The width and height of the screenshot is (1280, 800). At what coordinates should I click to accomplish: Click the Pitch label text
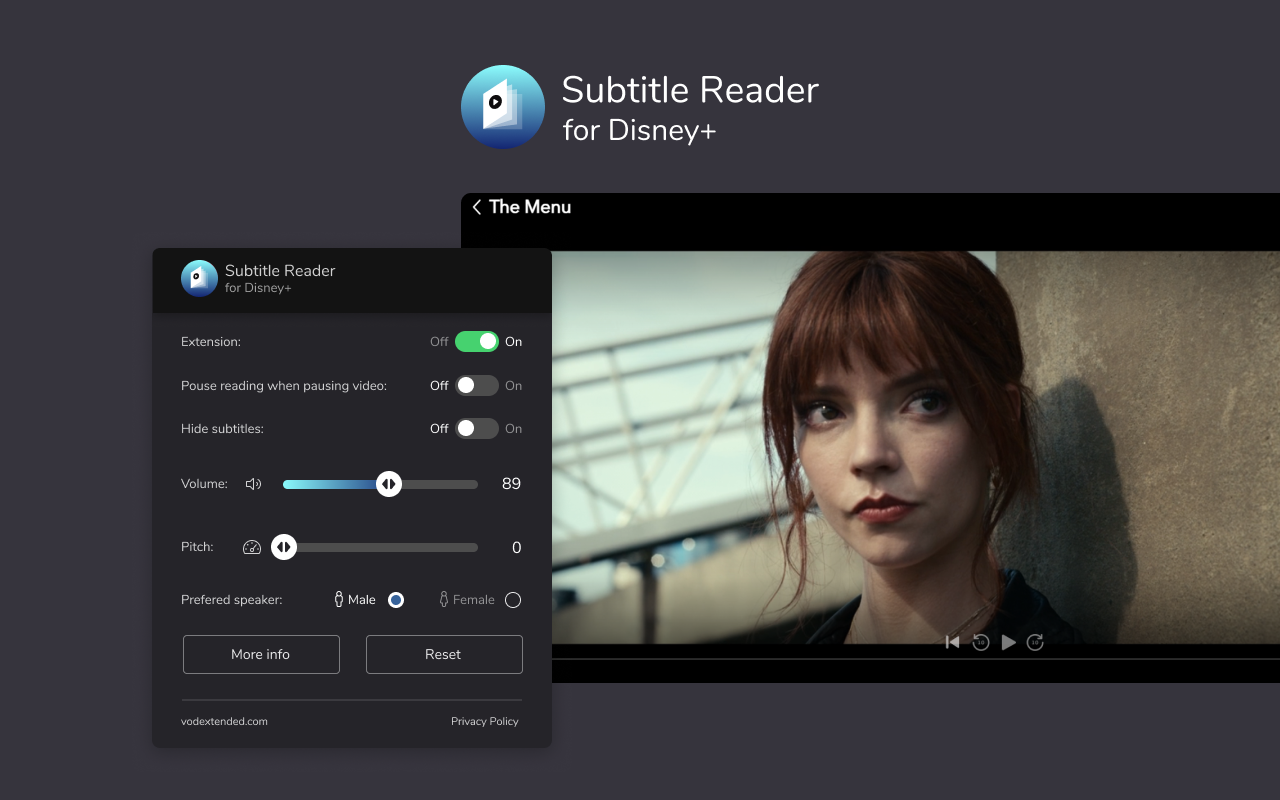coord(197,547)
